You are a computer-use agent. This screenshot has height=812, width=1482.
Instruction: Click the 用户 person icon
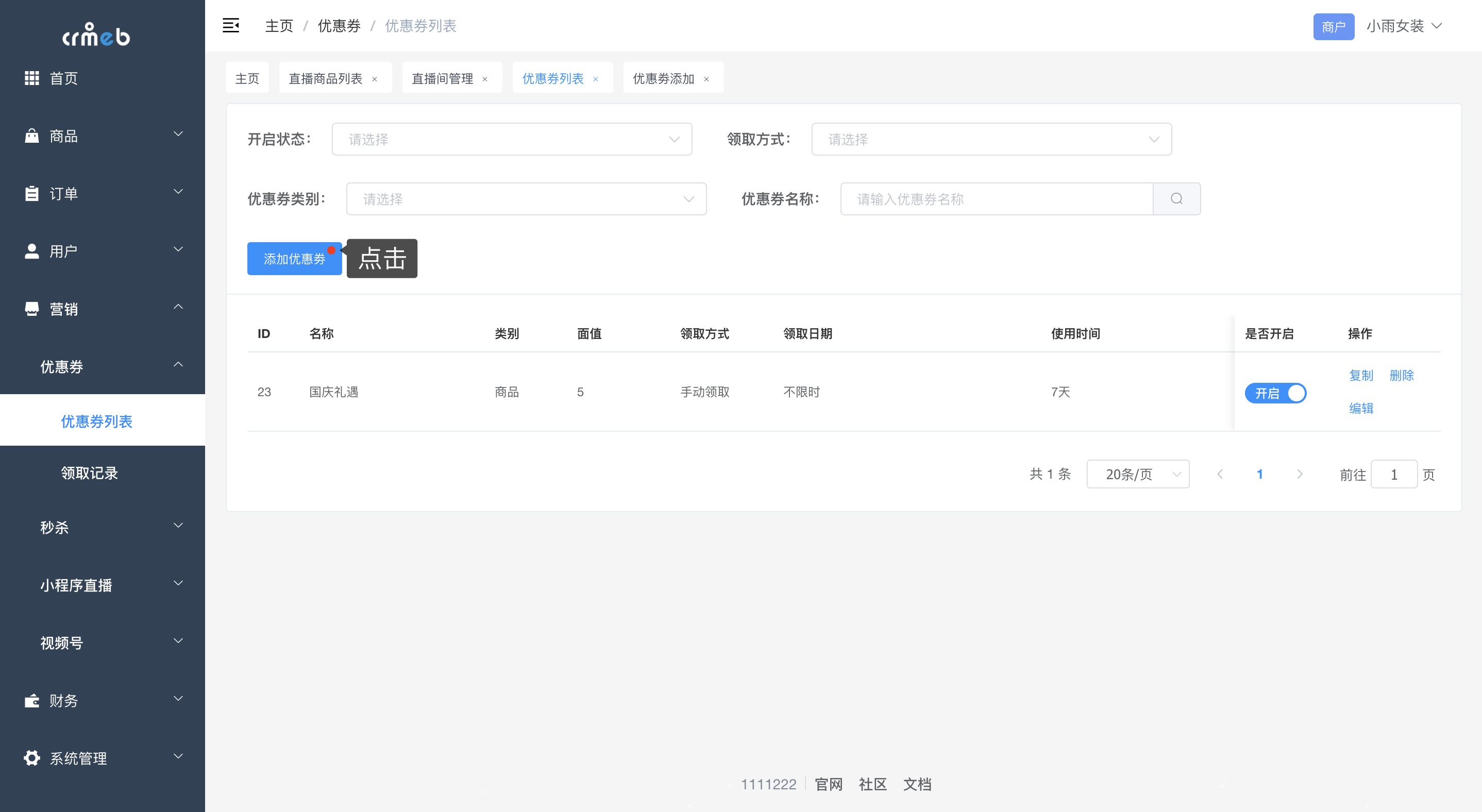[x=31, y=251]
